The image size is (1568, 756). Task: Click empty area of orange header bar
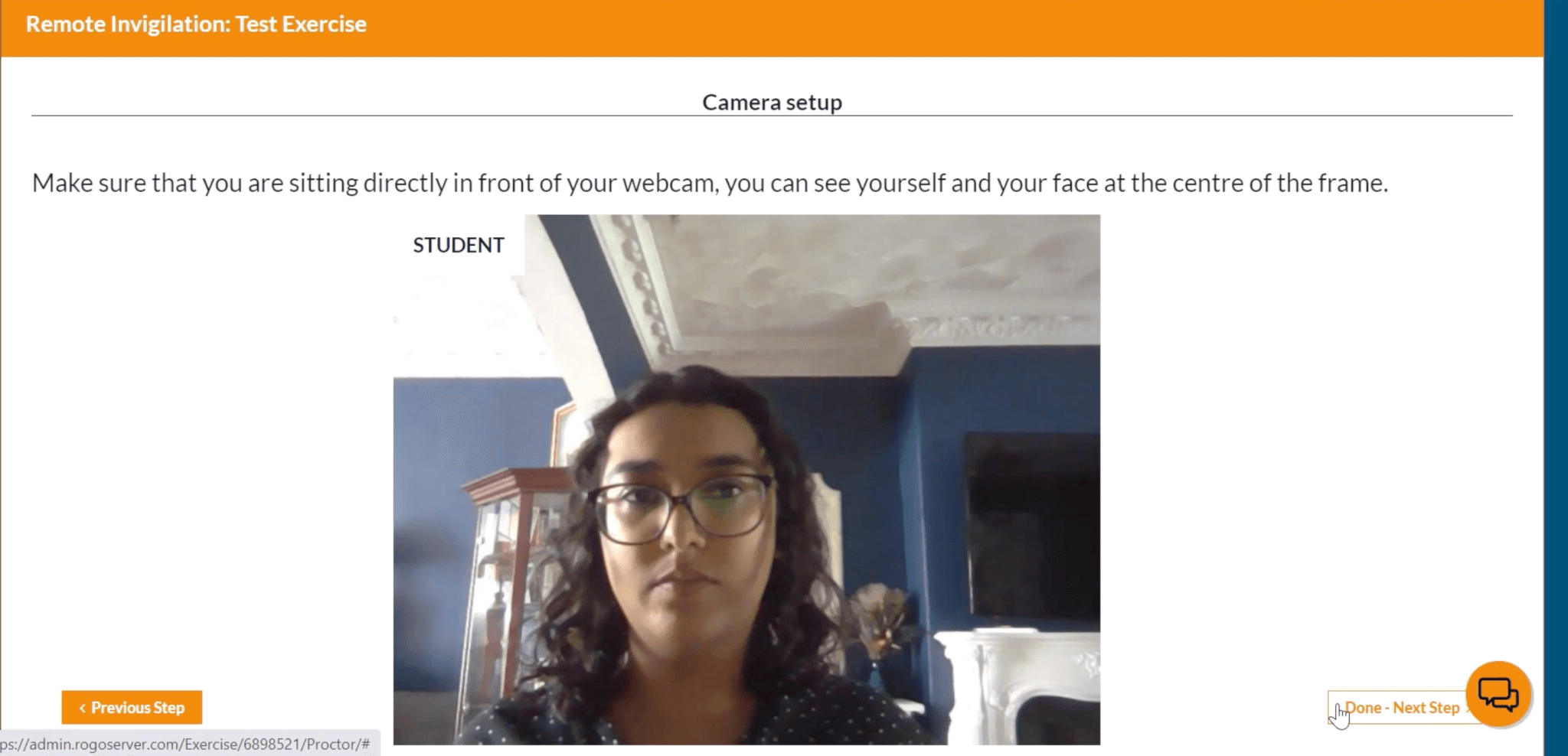coord(919,28)
